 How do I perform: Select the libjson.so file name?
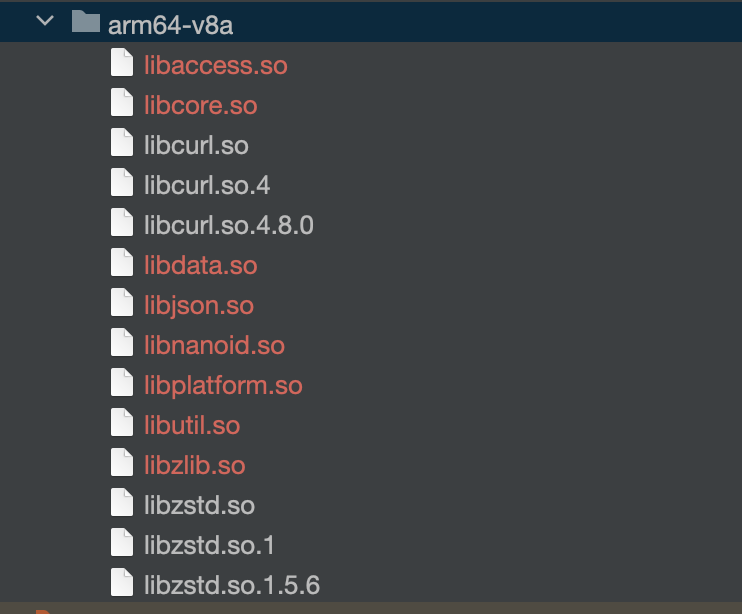(x=199, y=305)
